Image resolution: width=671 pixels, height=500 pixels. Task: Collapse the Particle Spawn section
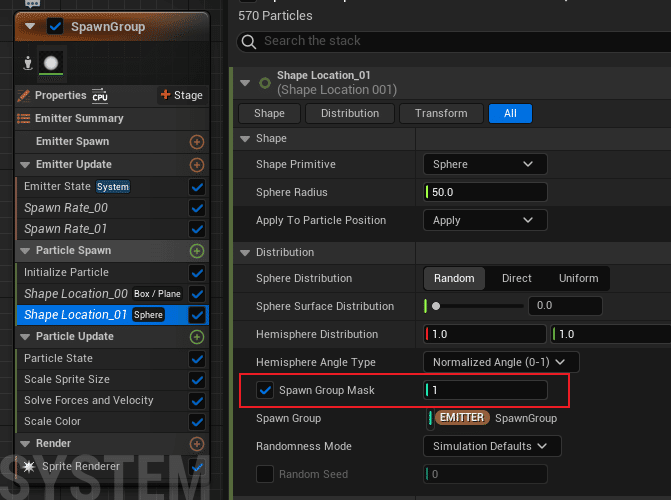[25, 251]
